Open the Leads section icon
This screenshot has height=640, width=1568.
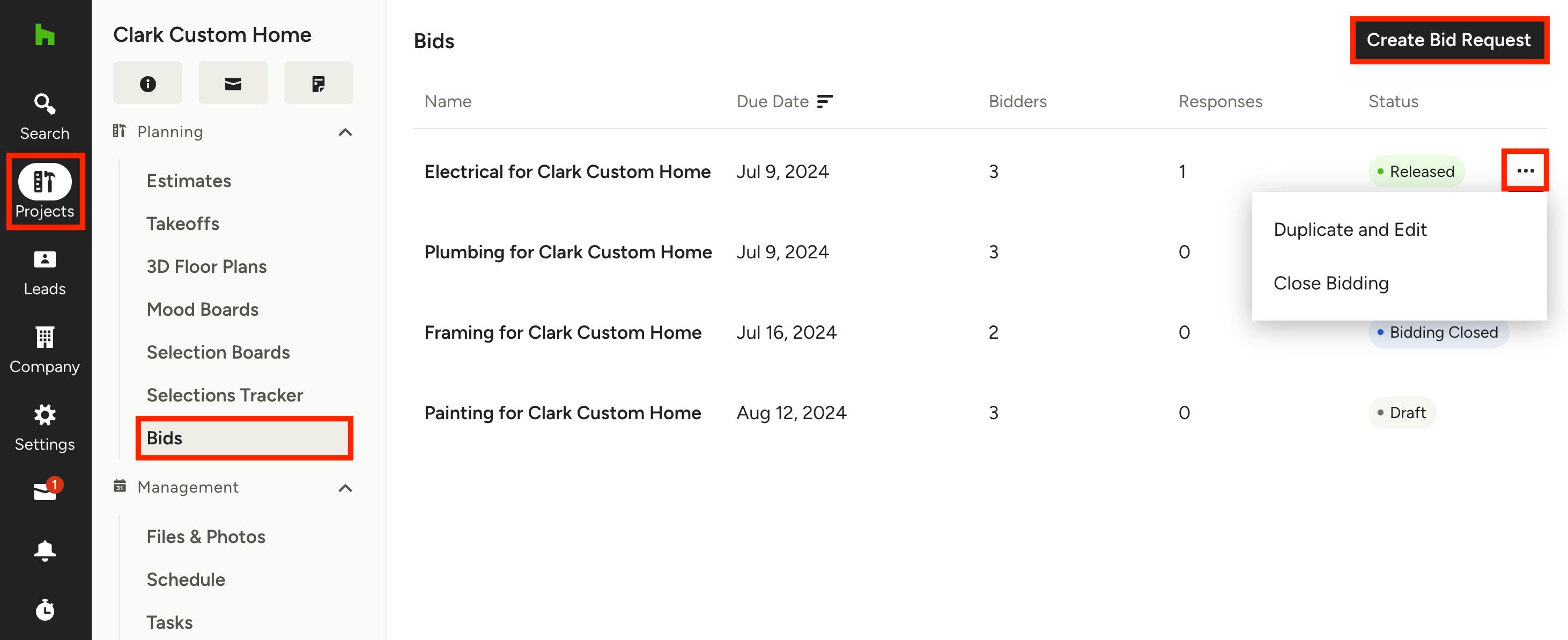[45, 272]
